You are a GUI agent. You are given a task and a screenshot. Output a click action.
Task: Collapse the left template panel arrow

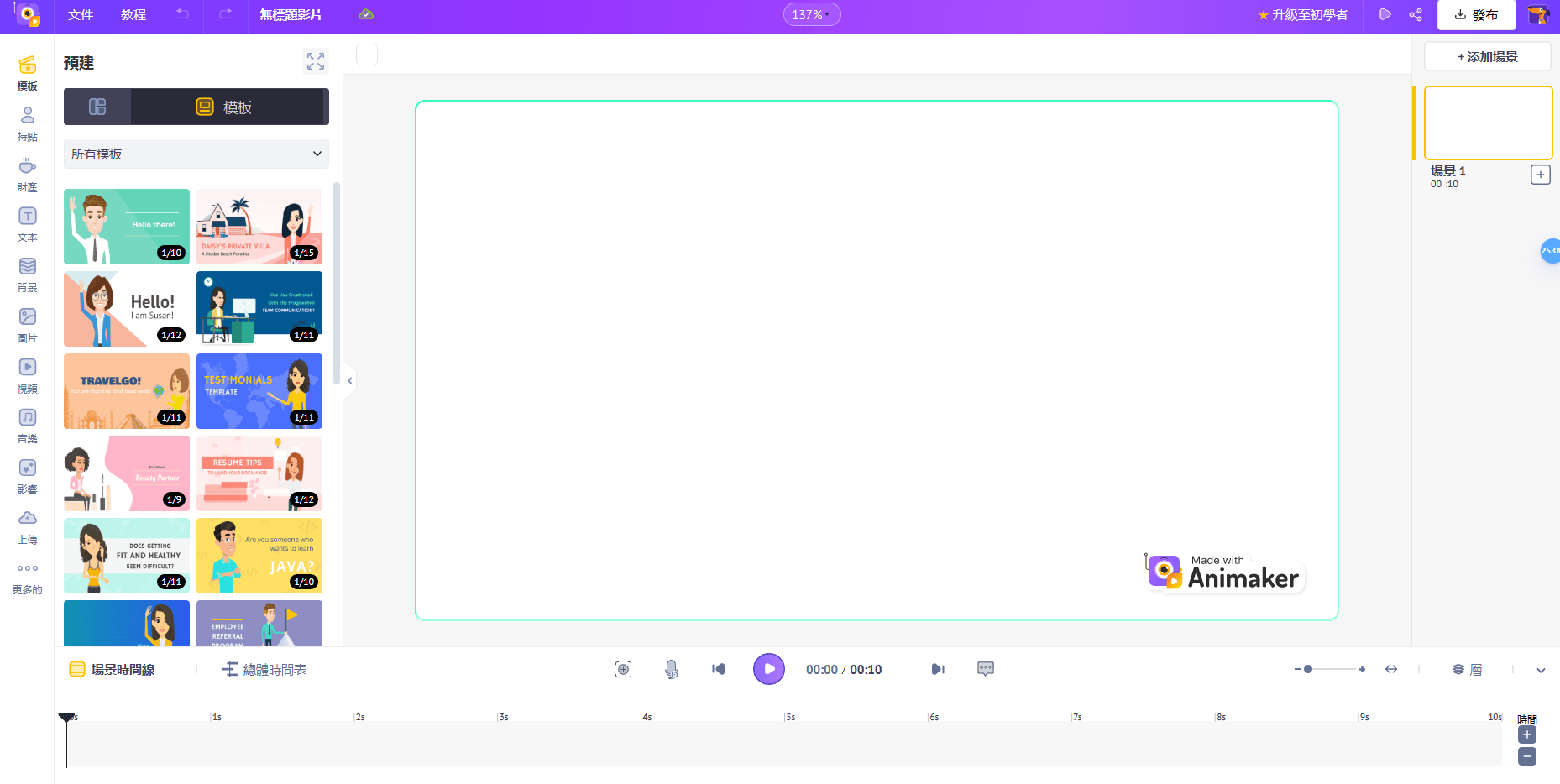pos(350,381)
